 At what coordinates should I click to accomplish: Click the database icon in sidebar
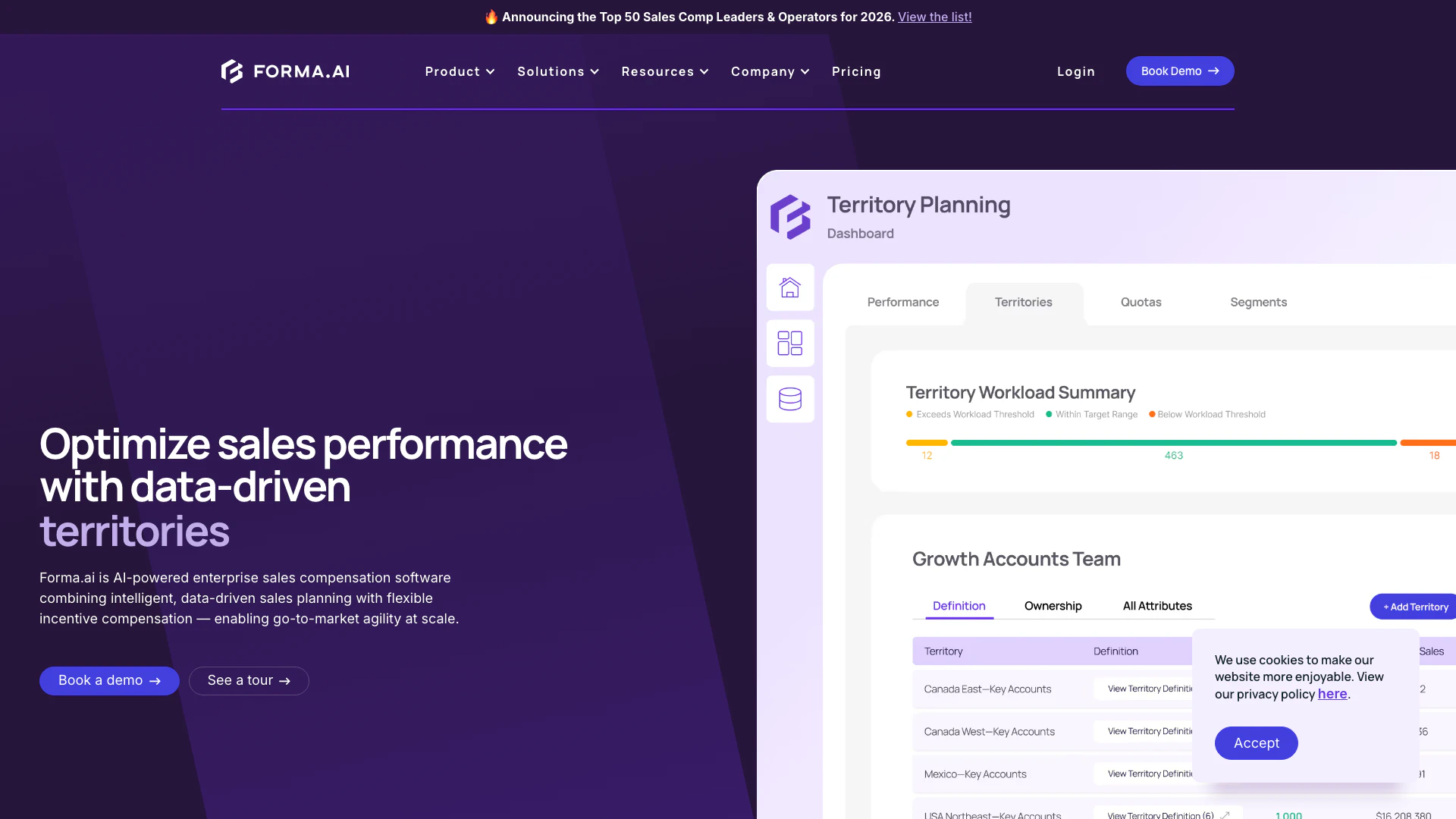tap(790, 399)
